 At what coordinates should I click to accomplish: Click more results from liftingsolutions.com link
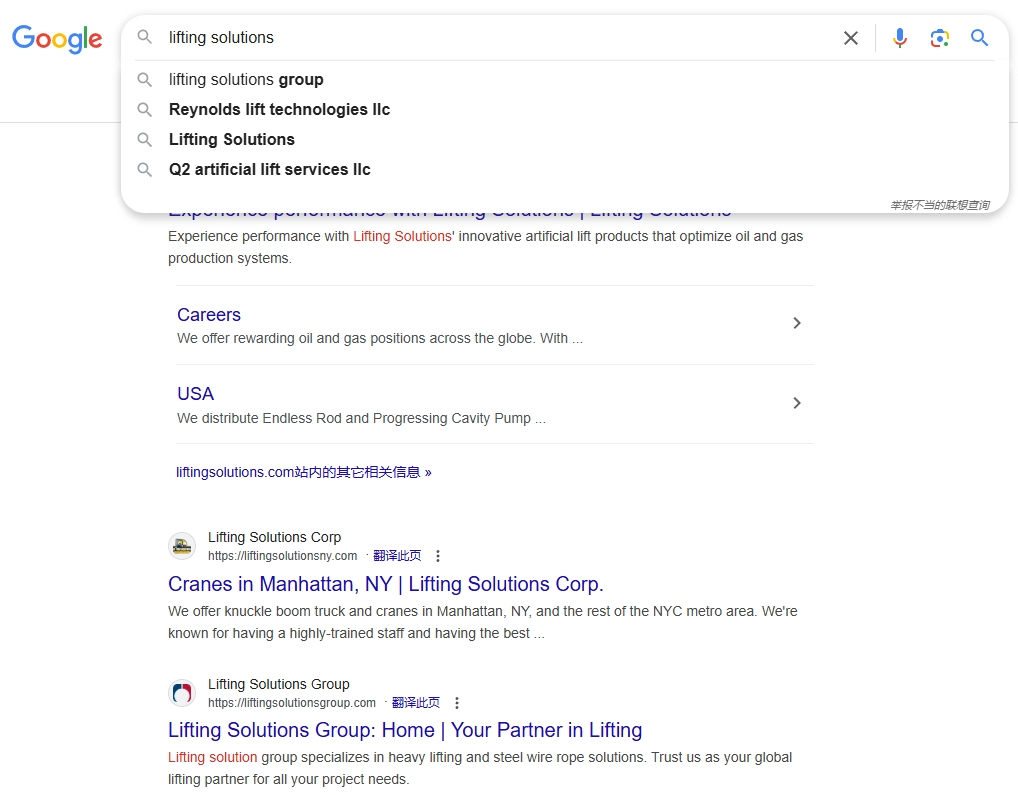[303, 472]
